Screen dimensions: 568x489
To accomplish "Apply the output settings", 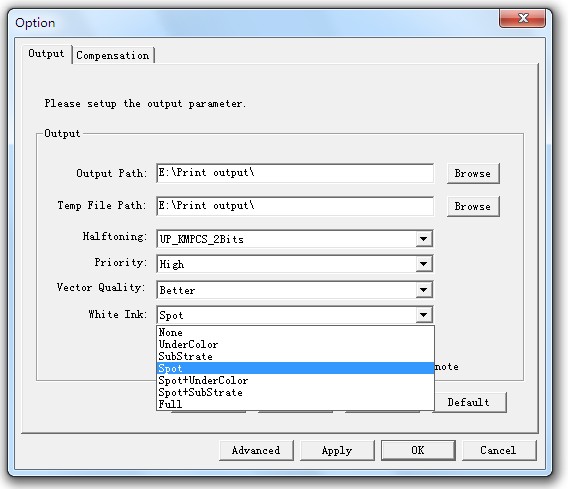I will pyautogui.click(x=337, y=450).
